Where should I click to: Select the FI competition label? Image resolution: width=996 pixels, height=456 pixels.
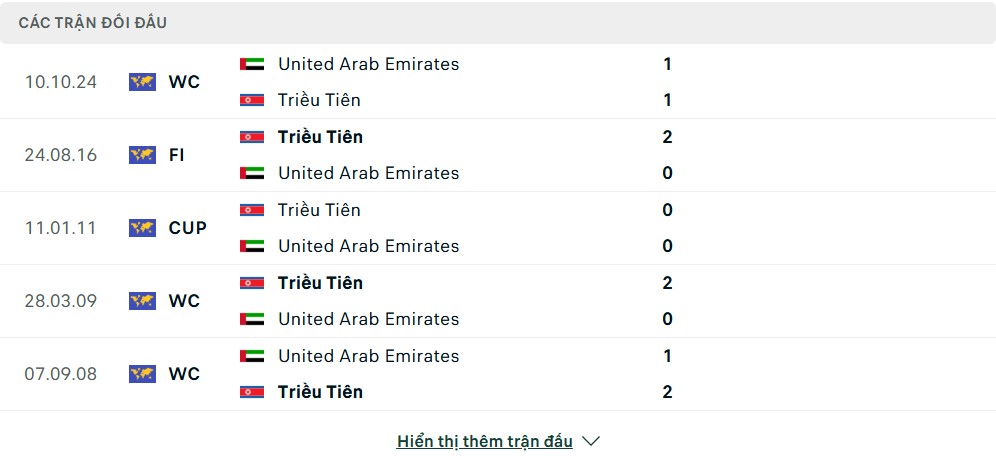click(x=177, y=155)
